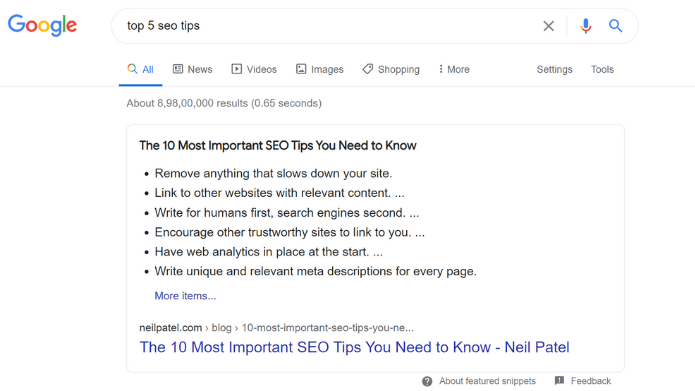The image size is (695, 391).
Task: Open the Settings menu
Action: click(x=554, y=69)
